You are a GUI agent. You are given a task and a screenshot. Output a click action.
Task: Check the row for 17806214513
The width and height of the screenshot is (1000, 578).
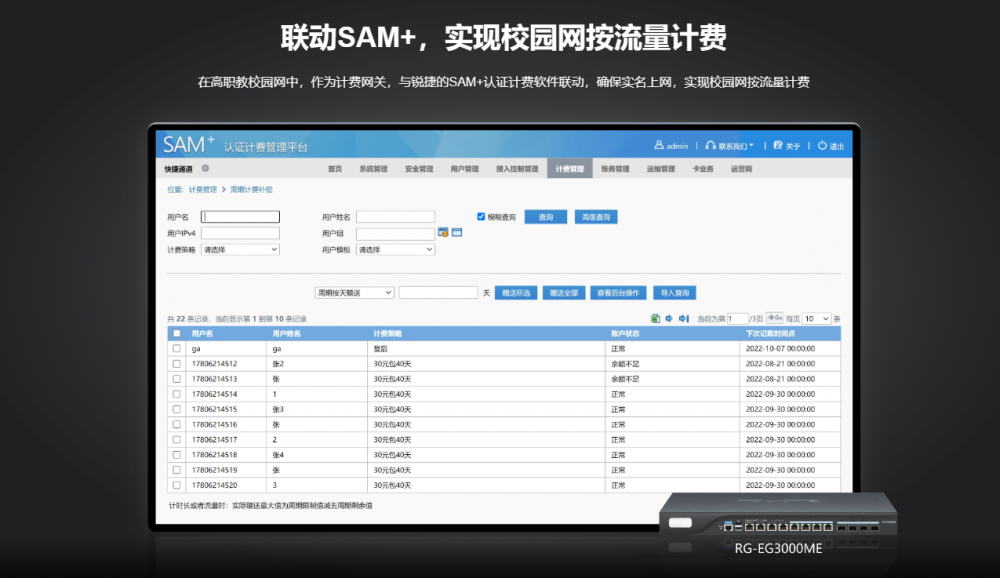pos(177,379)
